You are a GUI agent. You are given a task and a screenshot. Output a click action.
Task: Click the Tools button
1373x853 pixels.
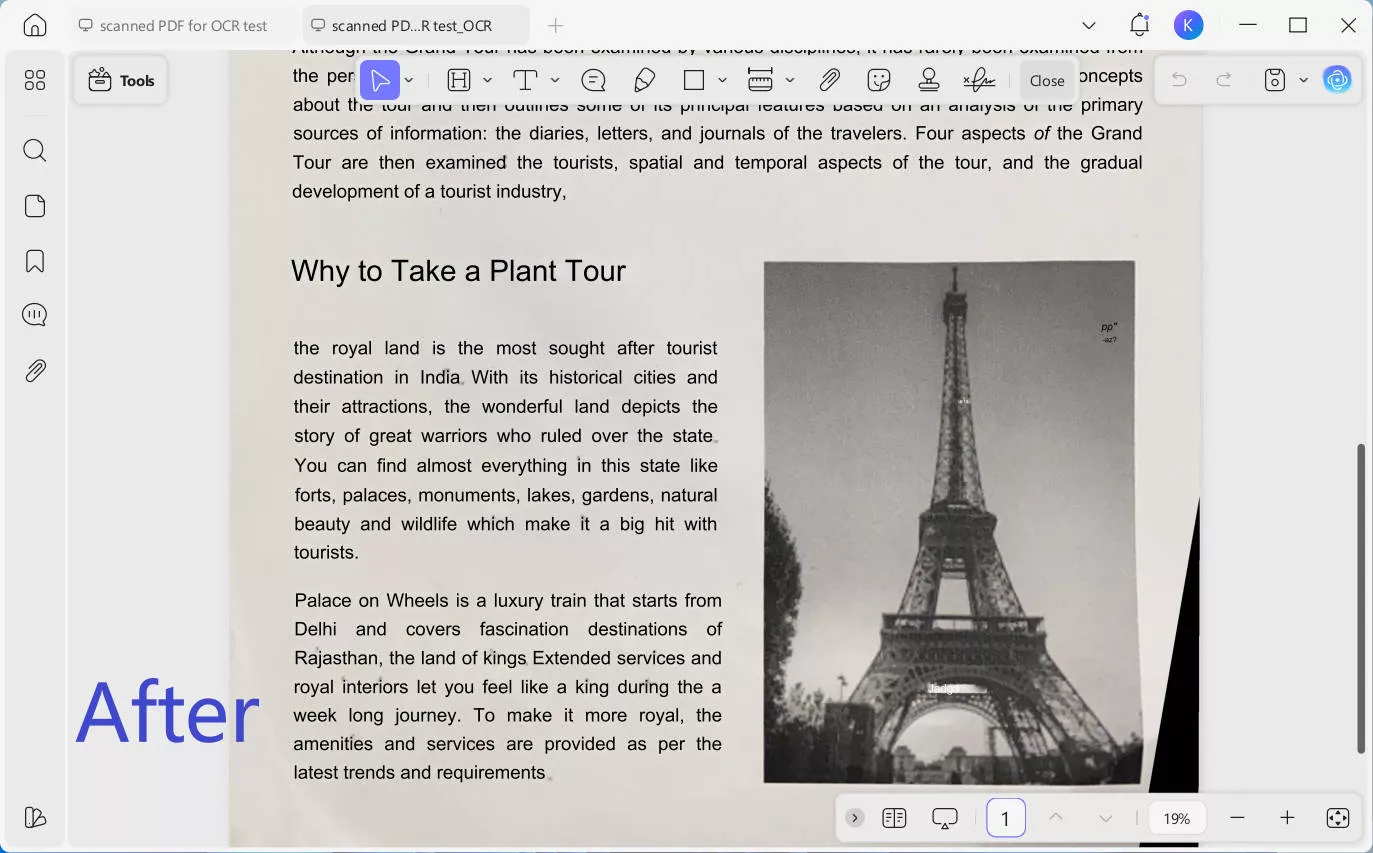[x=121, y=81]
